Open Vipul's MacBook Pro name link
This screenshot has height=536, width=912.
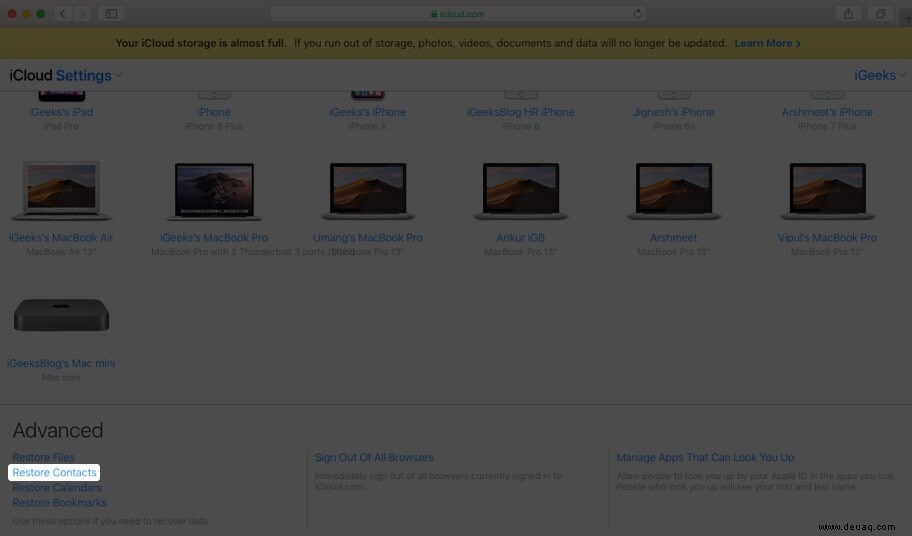coord(827,237)
